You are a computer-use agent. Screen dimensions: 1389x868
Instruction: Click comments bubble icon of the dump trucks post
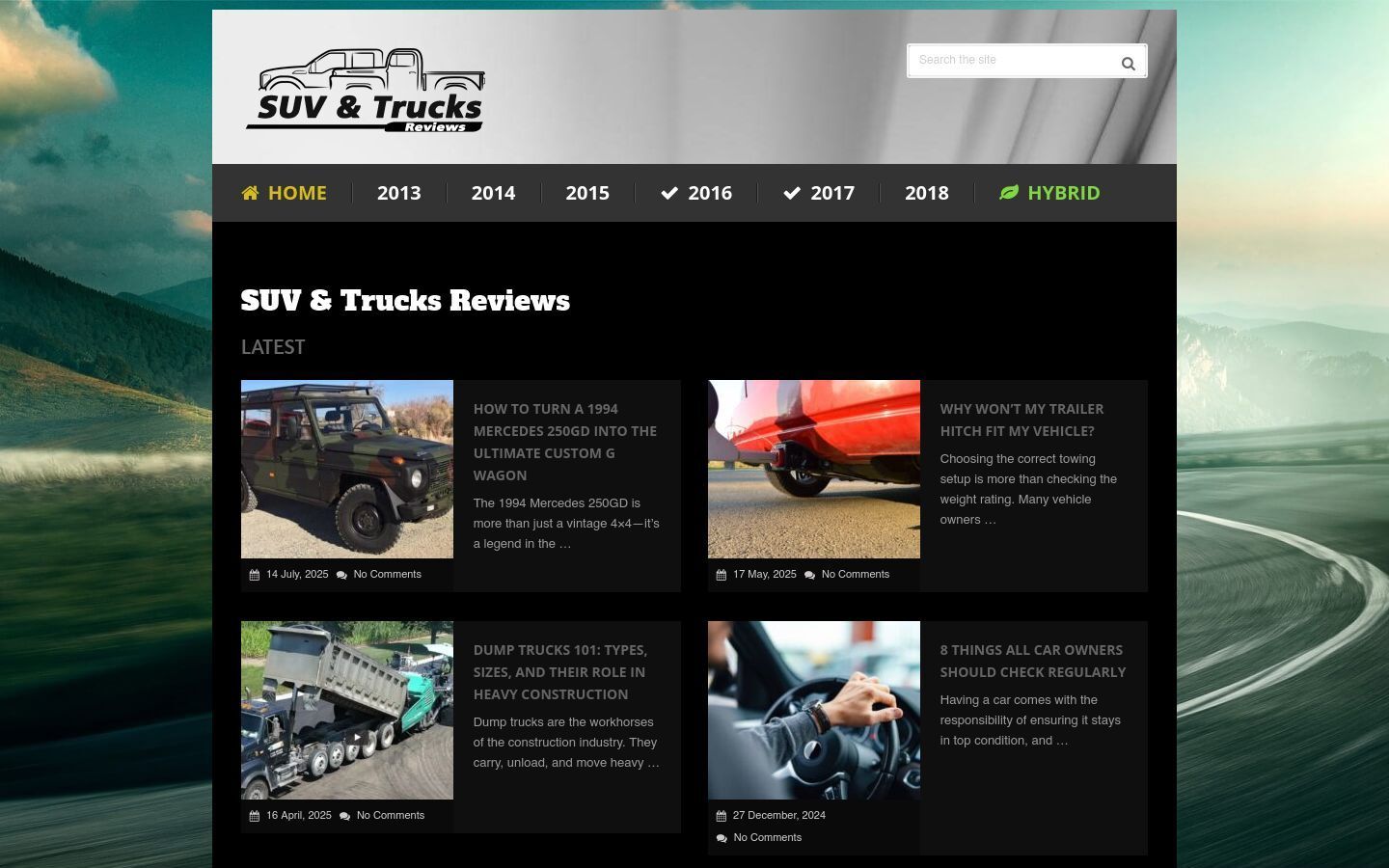coord(345,816)
